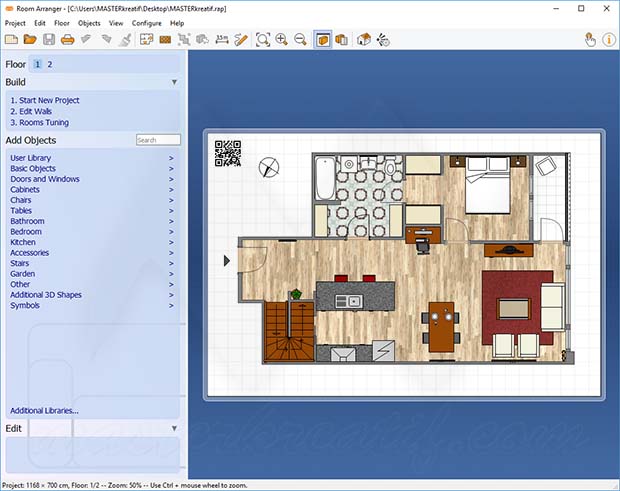Click '2. Edit Walls' link
This screenshot has height=491, width=620.
(x=31, y=111)
